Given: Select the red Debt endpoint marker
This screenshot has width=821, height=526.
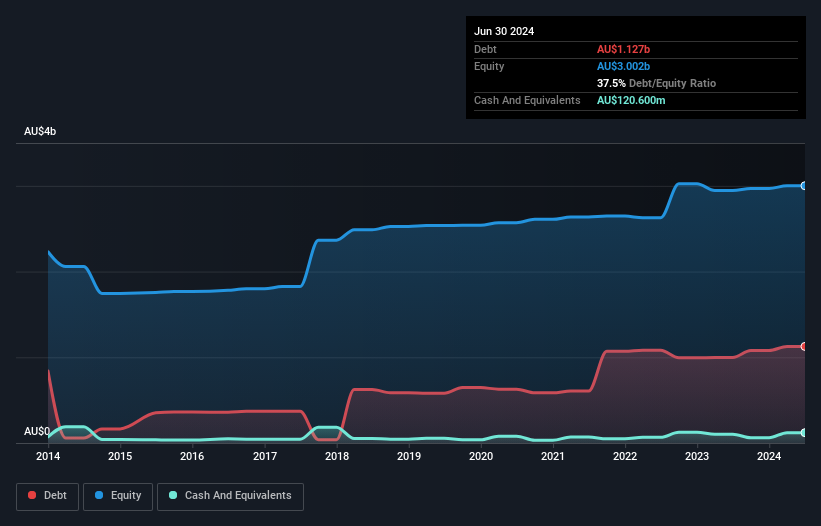Looking at the screenshot, I should pyautogui.click(x=804, y=346).
